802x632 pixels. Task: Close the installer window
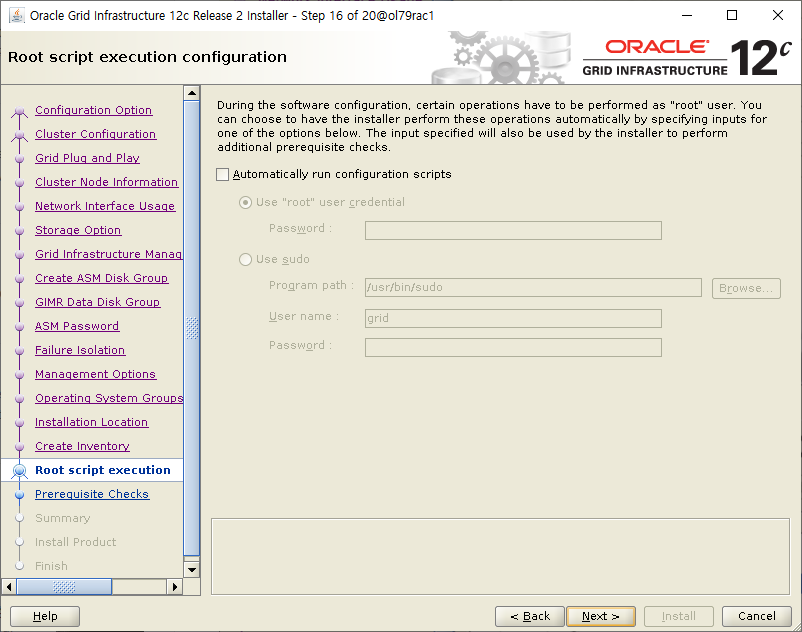pos(778,15)
